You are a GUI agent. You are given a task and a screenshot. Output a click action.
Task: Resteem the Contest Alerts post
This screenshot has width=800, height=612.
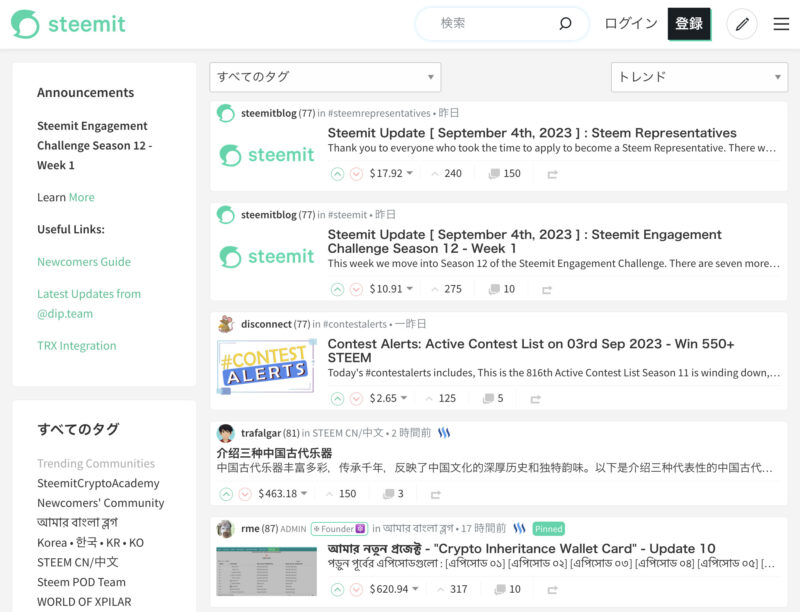(x=535, y=399)
